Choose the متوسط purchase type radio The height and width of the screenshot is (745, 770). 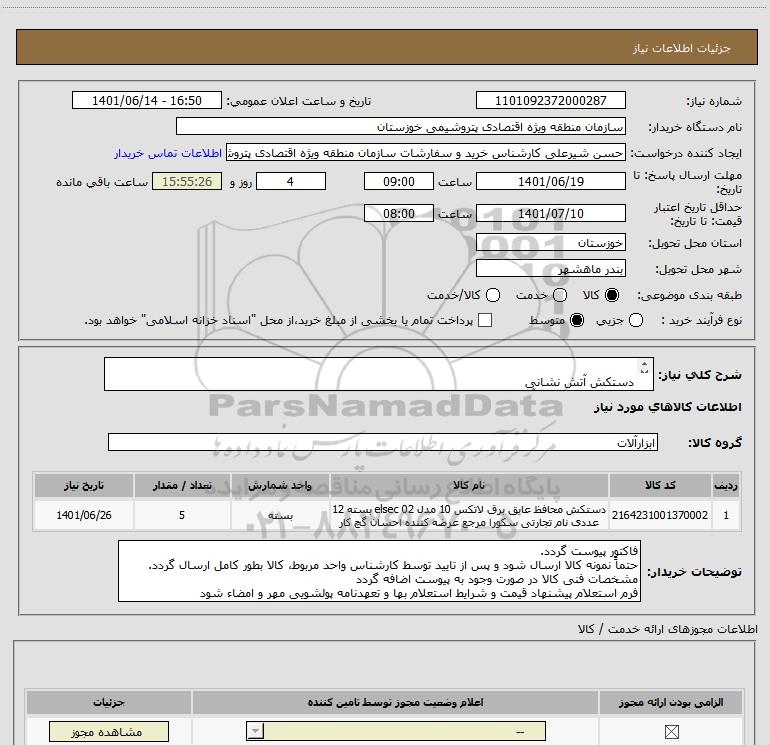[x=577, y=321]
